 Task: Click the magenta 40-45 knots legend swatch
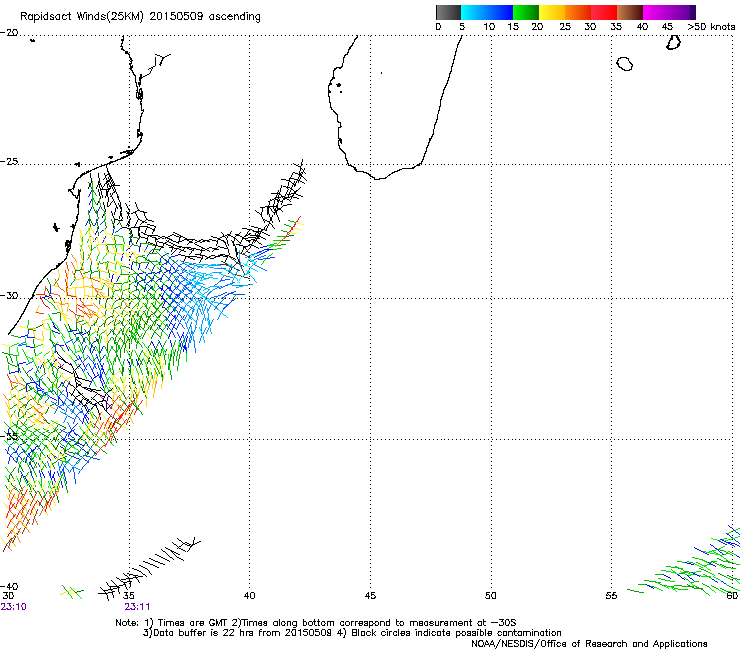pos(656,12)
